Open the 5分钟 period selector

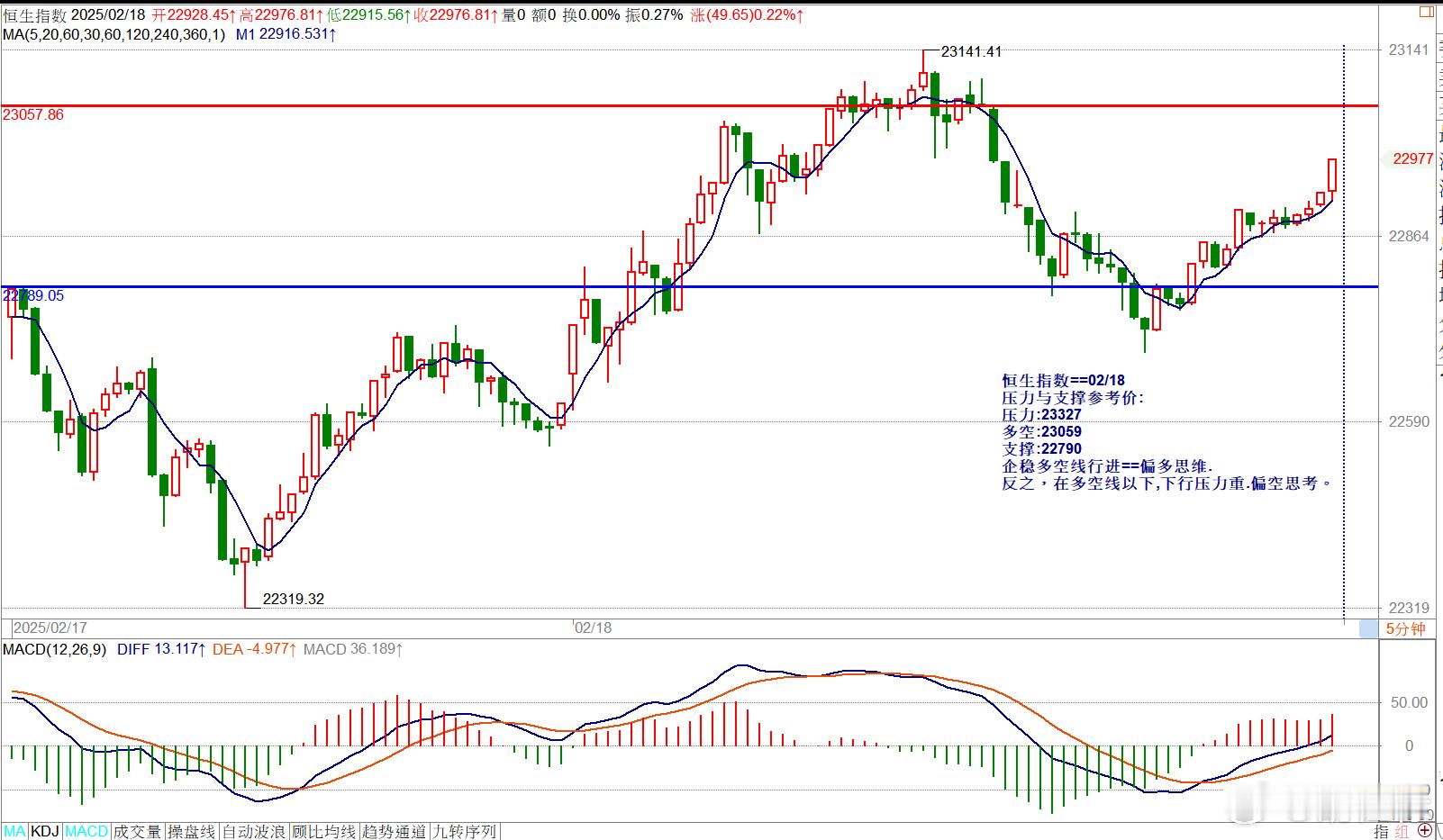click(1405, 629)
